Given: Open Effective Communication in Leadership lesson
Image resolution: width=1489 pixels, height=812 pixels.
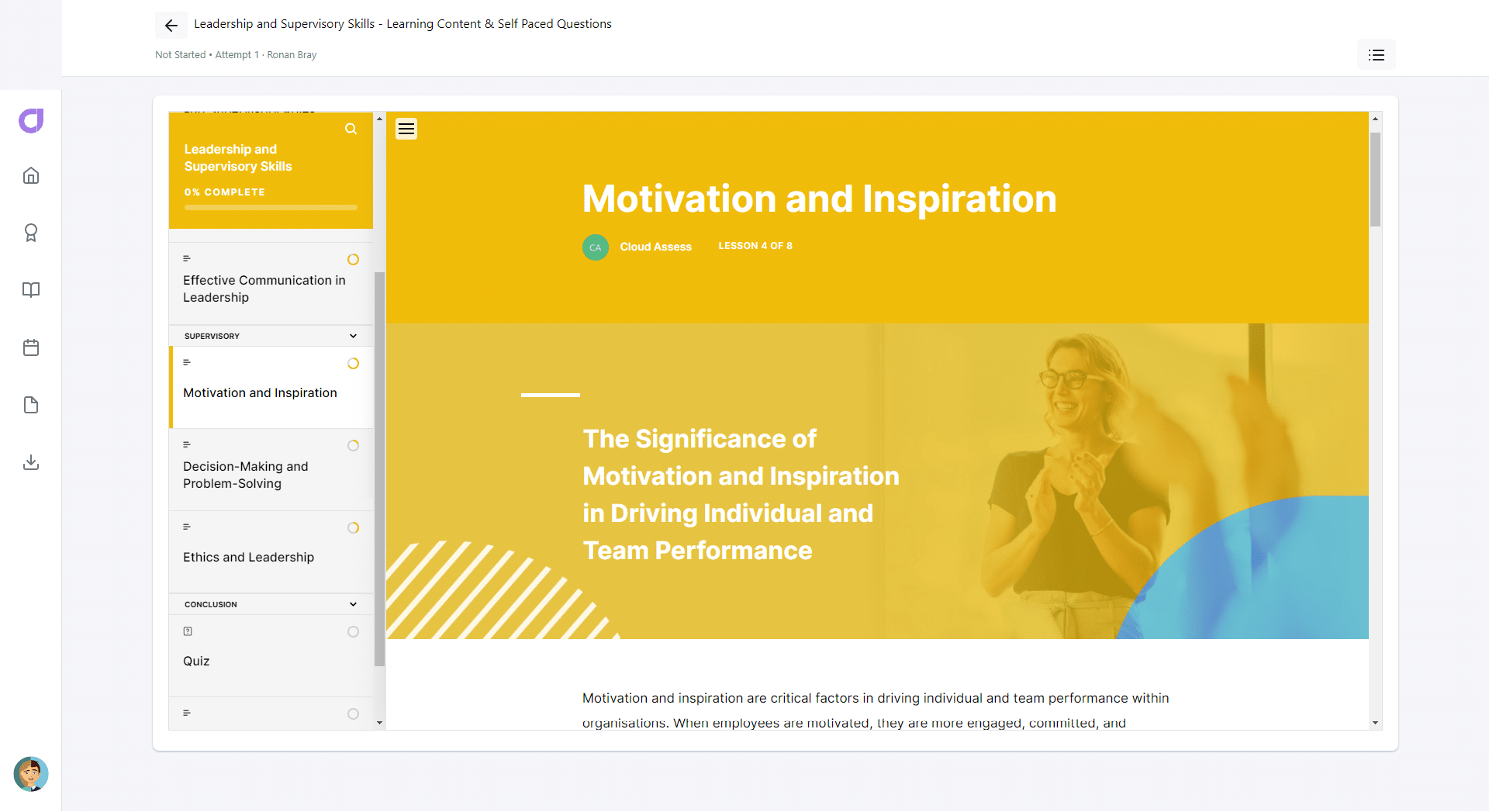Looking at the screenshot, I should [x=271, y=284].
